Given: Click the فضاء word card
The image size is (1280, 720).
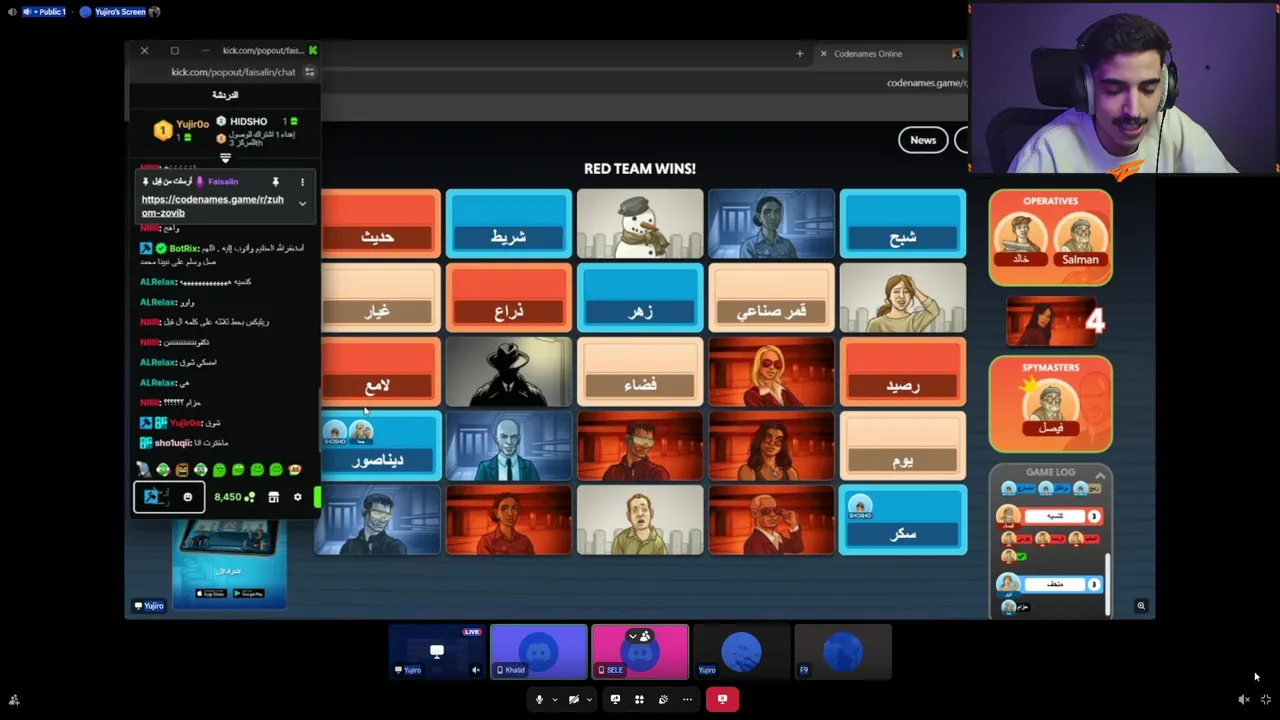Looking at the screenshot, I should [640, 372].
